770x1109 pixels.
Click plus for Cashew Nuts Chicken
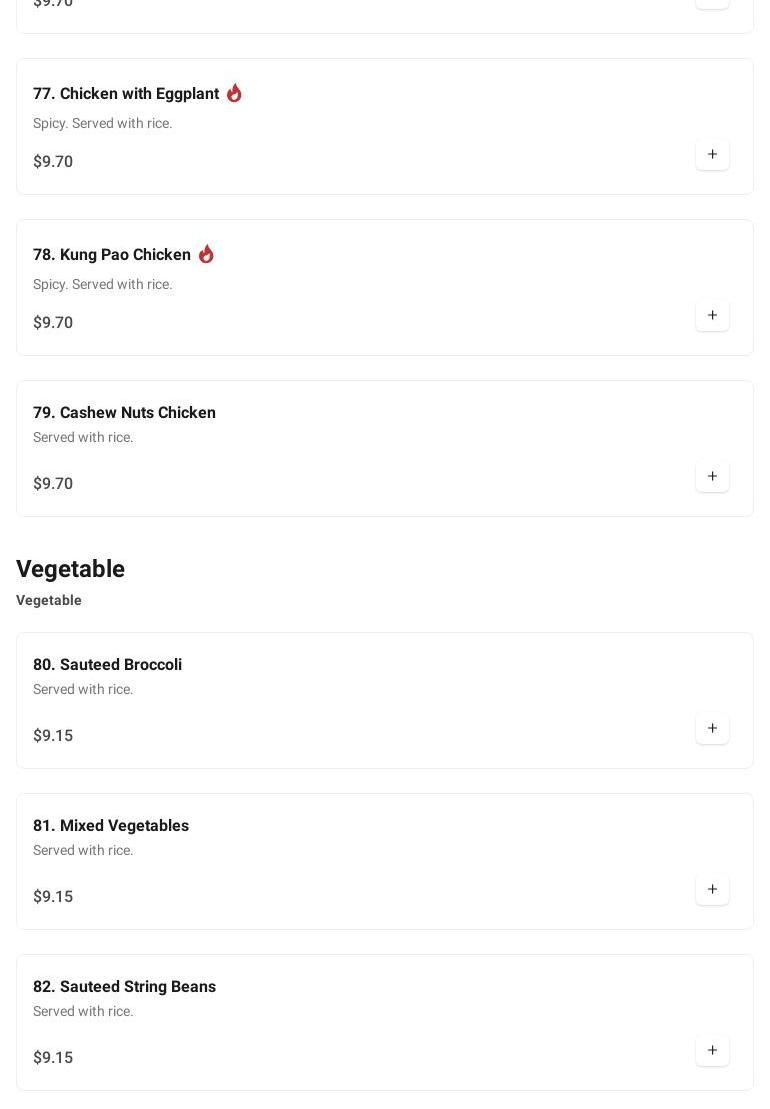pos(712,477)
